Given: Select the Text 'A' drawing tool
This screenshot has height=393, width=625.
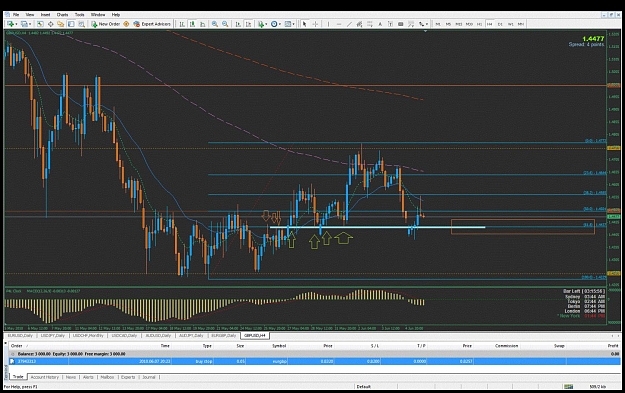Looking at the screenshot, I should click(x=380, y=24).
